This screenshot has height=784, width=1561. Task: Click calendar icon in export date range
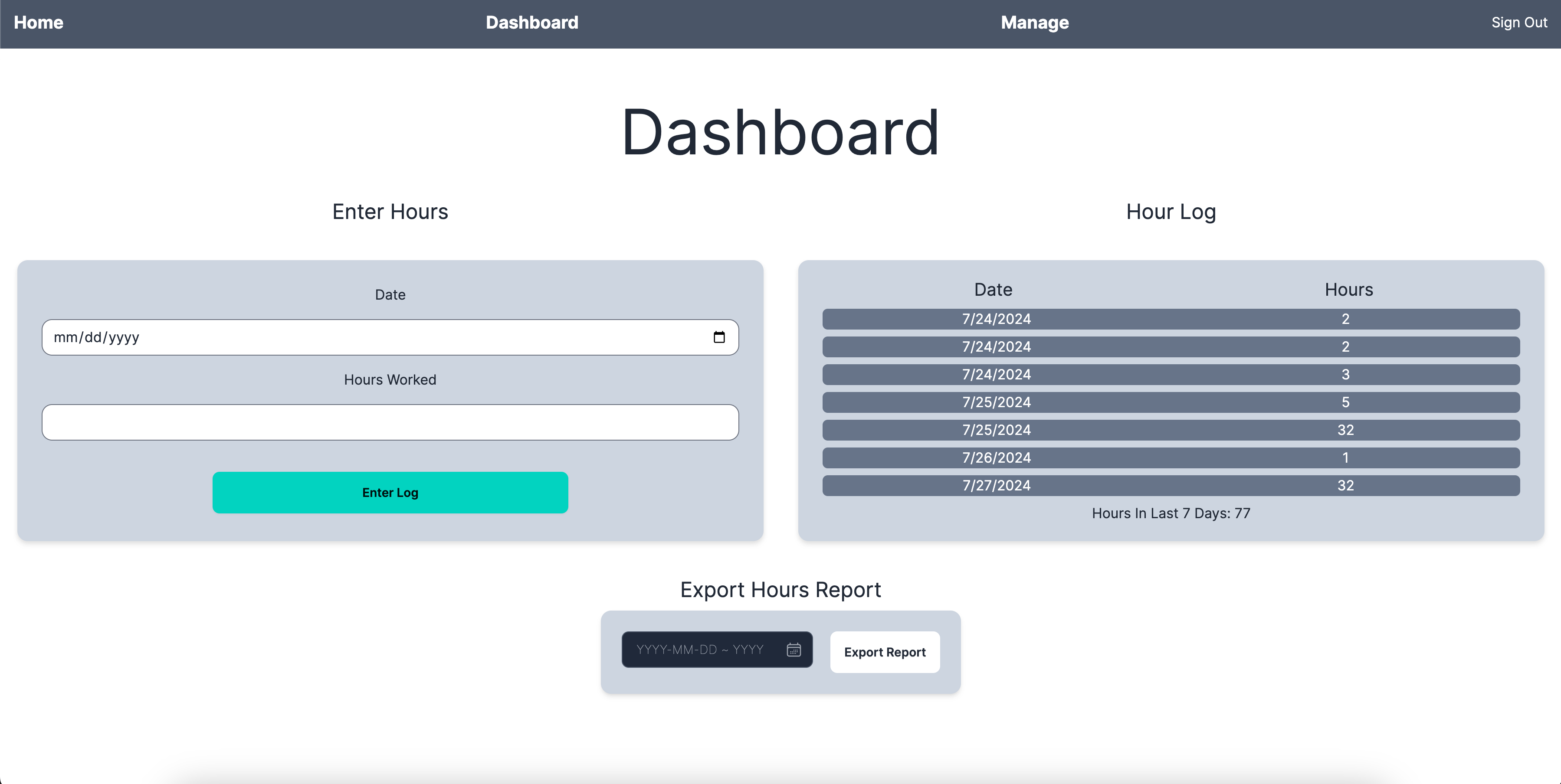(x=793, y=650)
